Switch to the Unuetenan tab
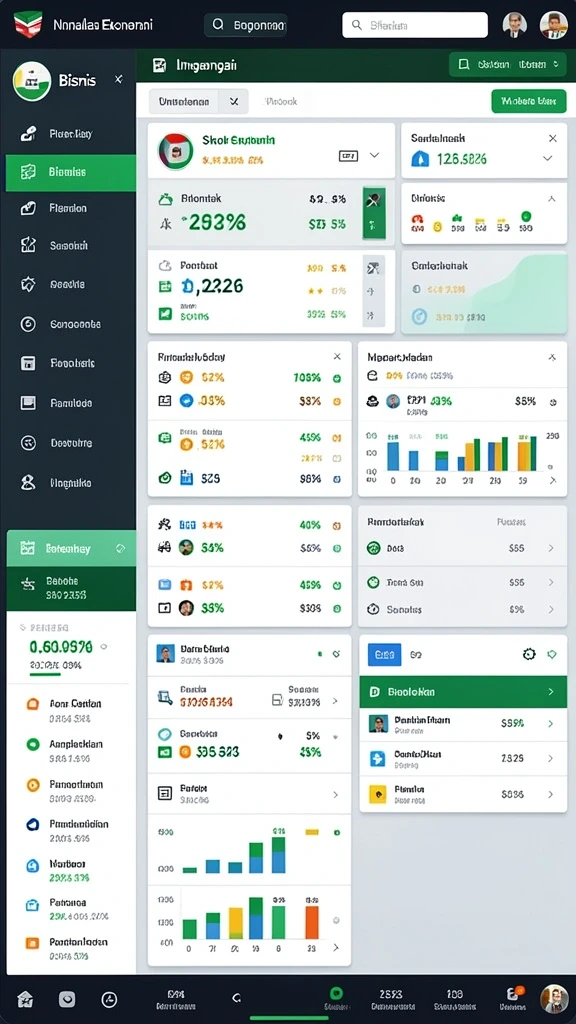This screenshot has height=1024, width=576. [x=184, y=101]
